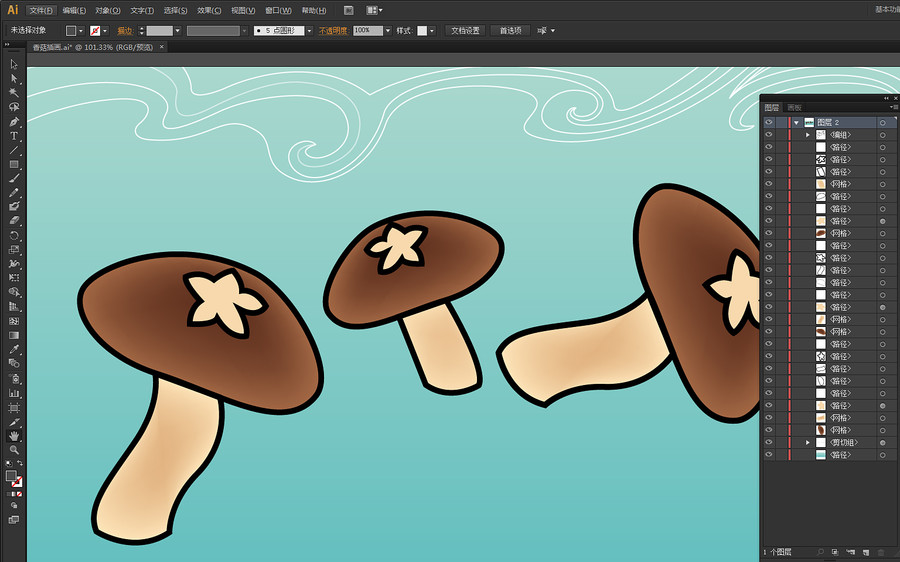The width and height of the screenshot is (900, 562).
Task: Select the Eyedropper tool
Action: click(14, 349)
